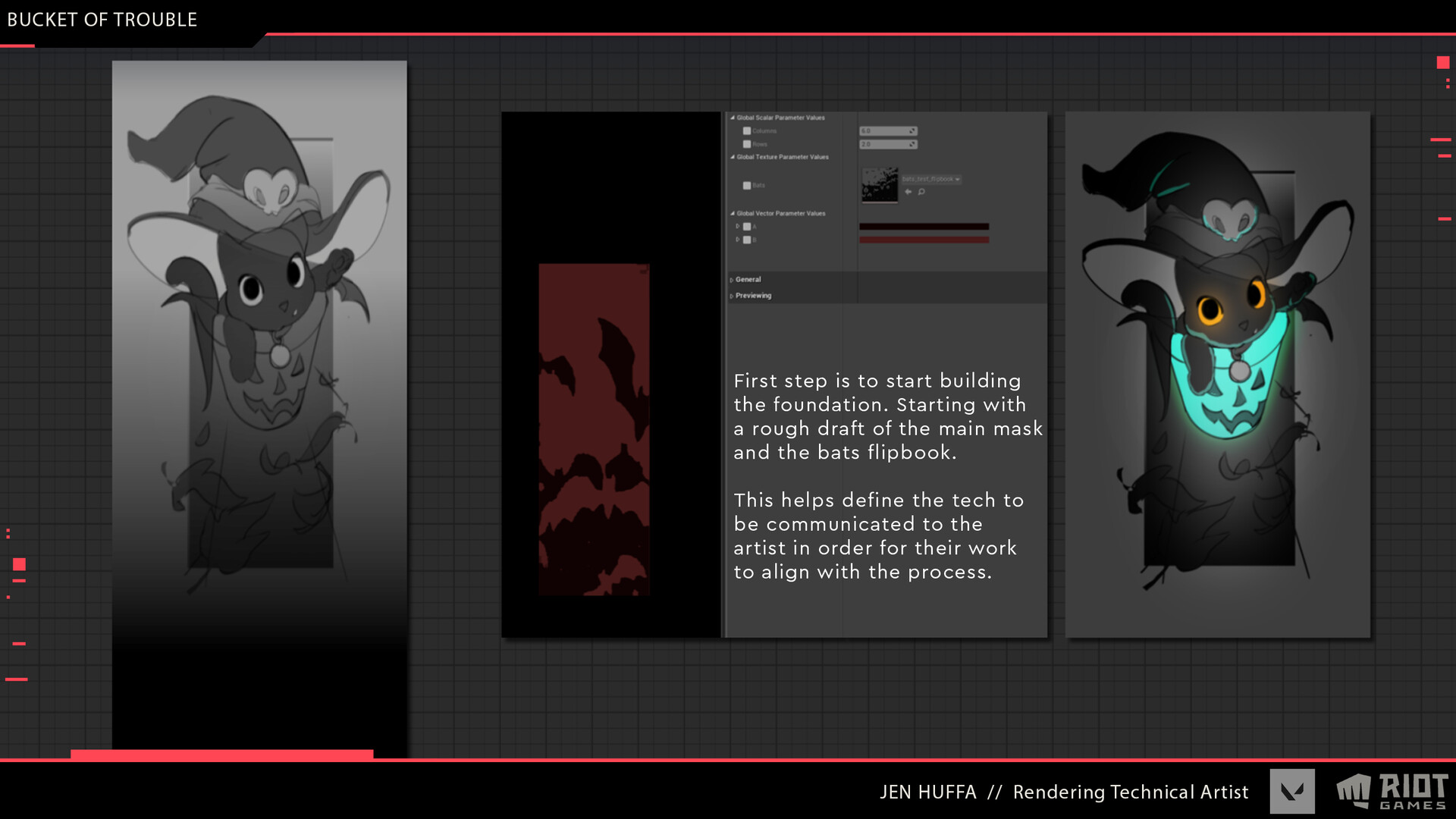Toggle override checkbox for vector parameter B
This screenshot has width=1456, height=819.
tap(747, 239)
